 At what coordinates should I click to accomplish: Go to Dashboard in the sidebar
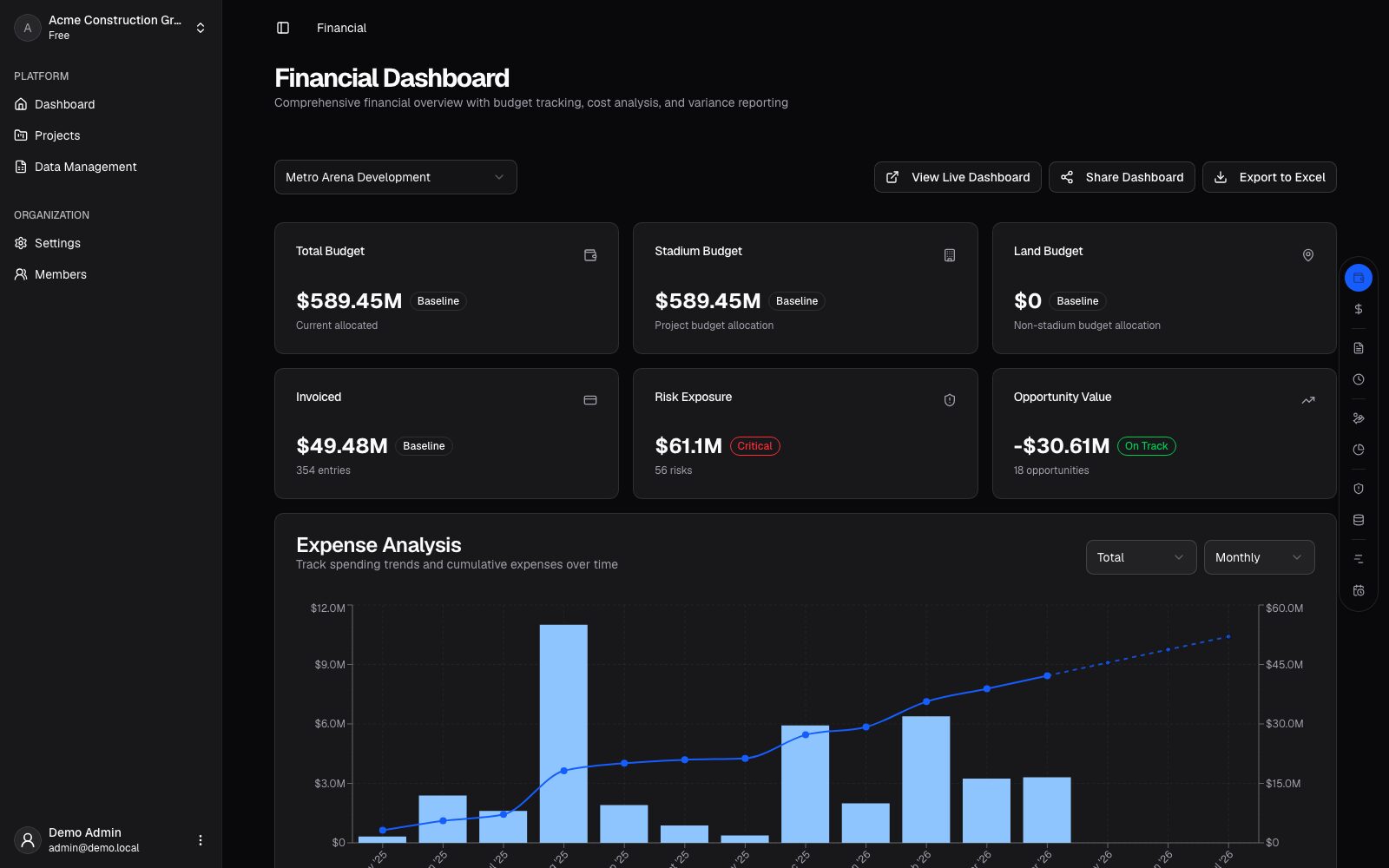111,104
